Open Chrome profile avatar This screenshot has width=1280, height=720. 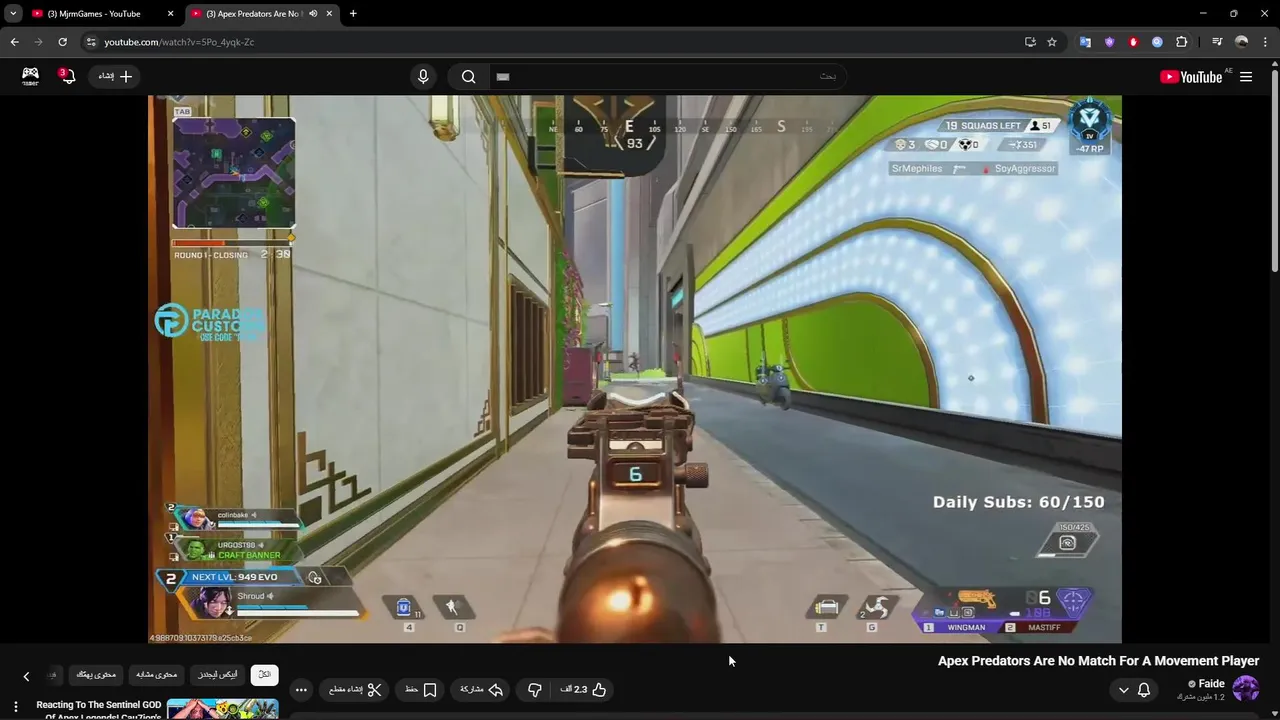[1241, 42]
